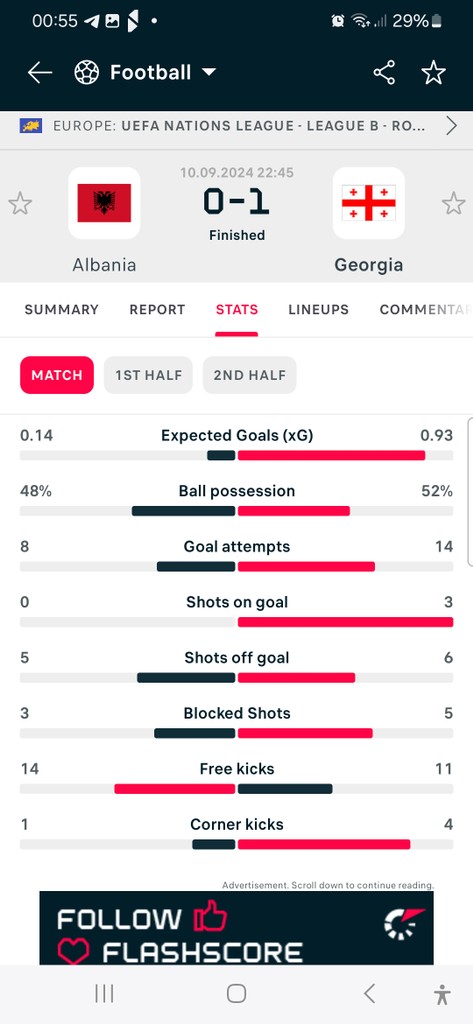Image resolution: width=473 pixels, height=1024 pixels.
Task: Toggle favorite star for Georgia
Action: 453,204
